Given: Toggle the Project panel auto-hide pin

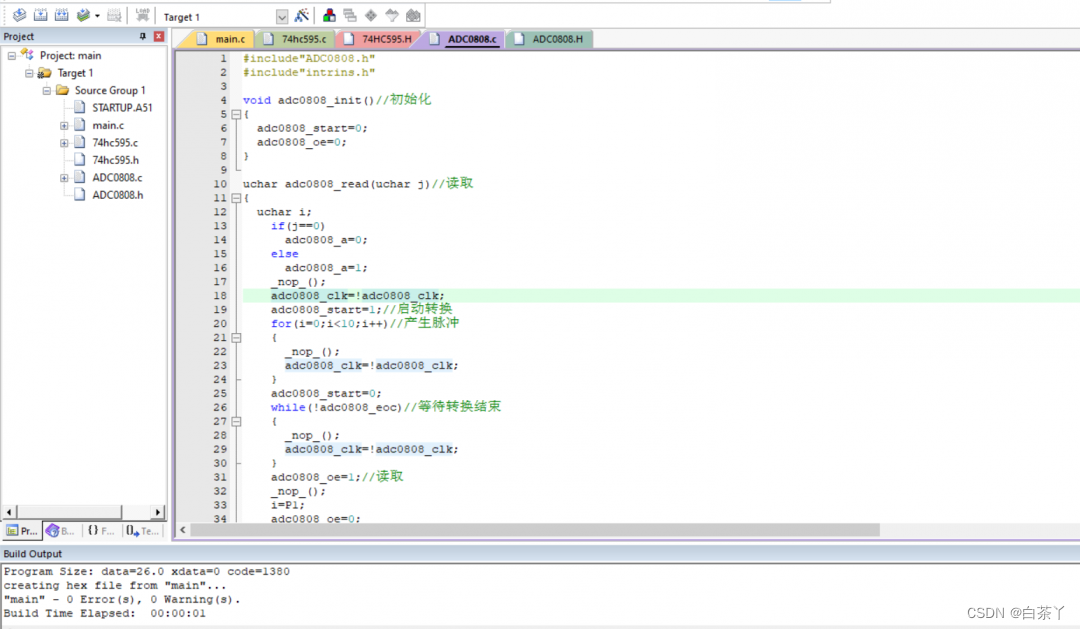Looking at the screenshot, I should click(142, 37).
